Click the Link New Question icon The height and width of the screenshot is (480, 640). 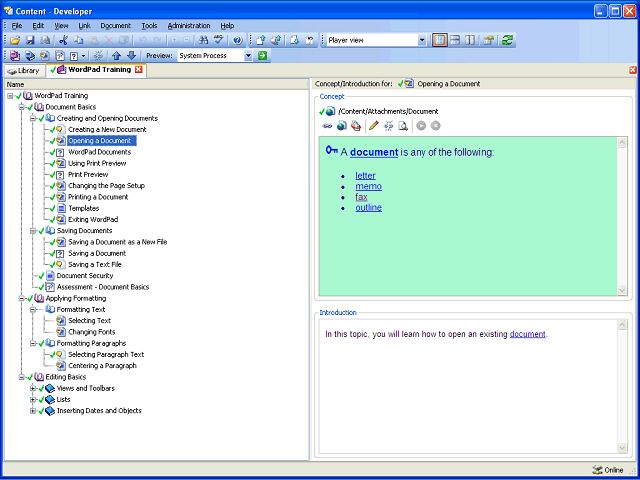74,56
